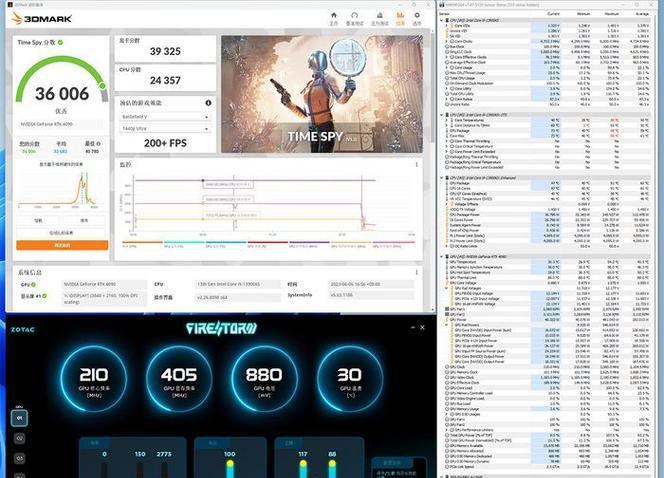Screen dimensions: 664x478
Task: Expand the Core Usage row in HWiNFO
Action: point(447,67)
